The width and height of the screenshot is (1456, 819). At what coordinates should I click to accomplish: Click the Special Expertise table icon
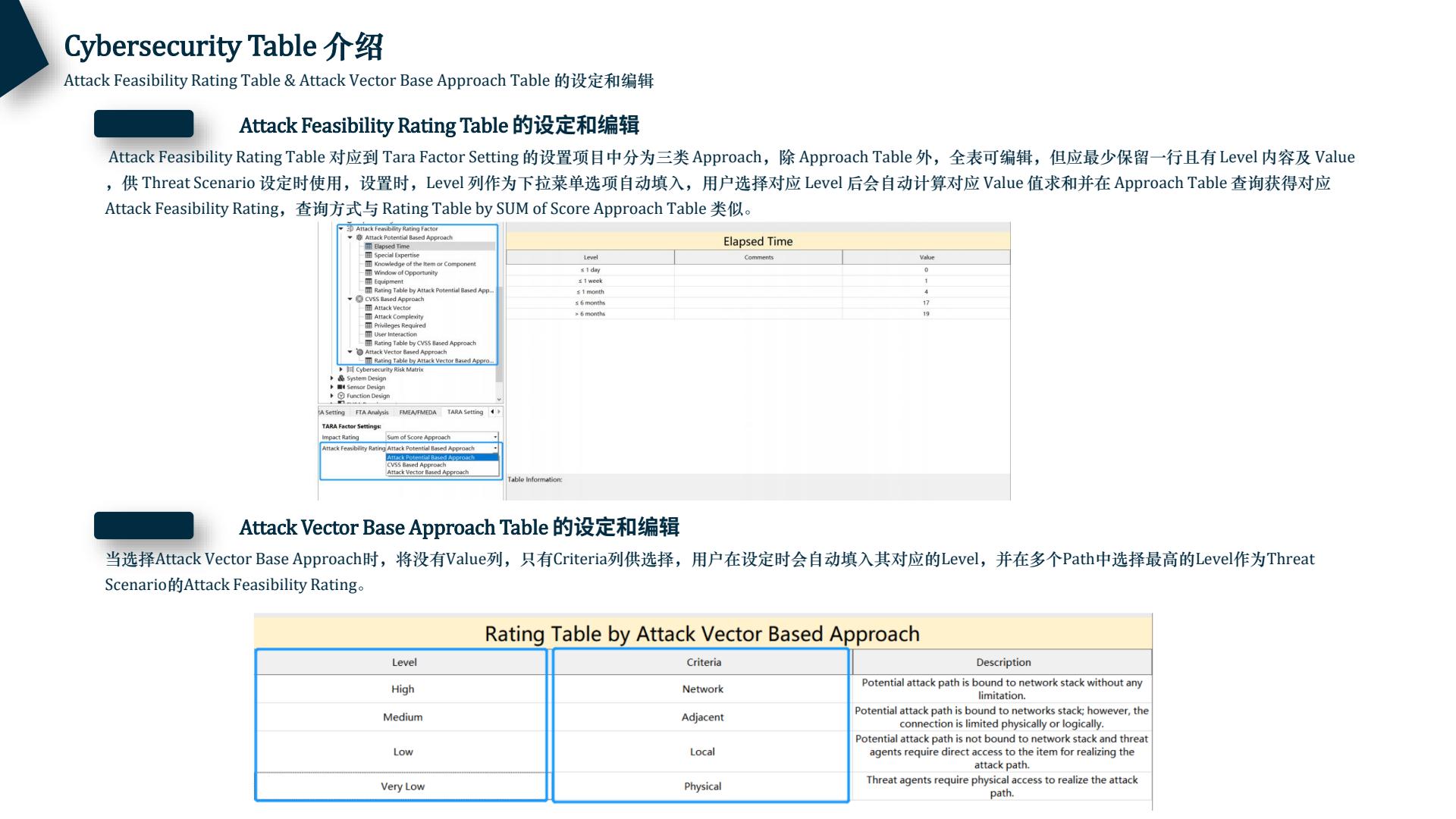point(368,255)
